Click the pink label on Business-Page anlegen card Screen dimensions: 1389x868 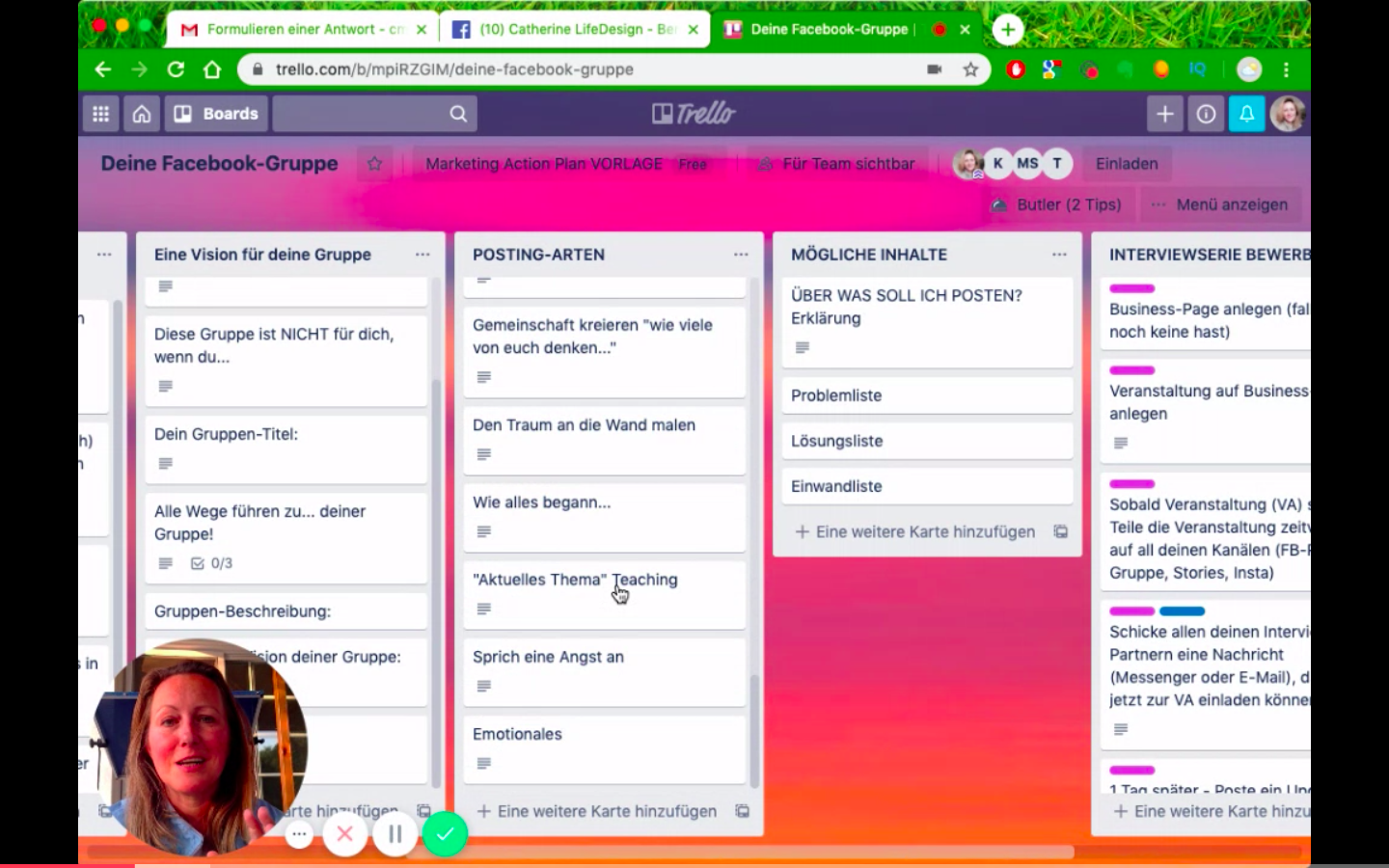click(1131, 288)
